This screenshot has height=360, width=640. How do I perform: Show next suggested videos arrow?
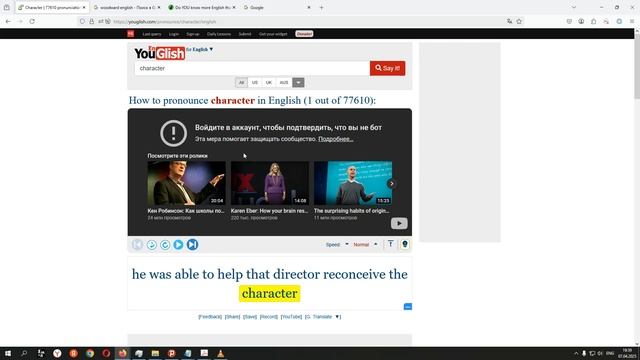click(391, 184)
